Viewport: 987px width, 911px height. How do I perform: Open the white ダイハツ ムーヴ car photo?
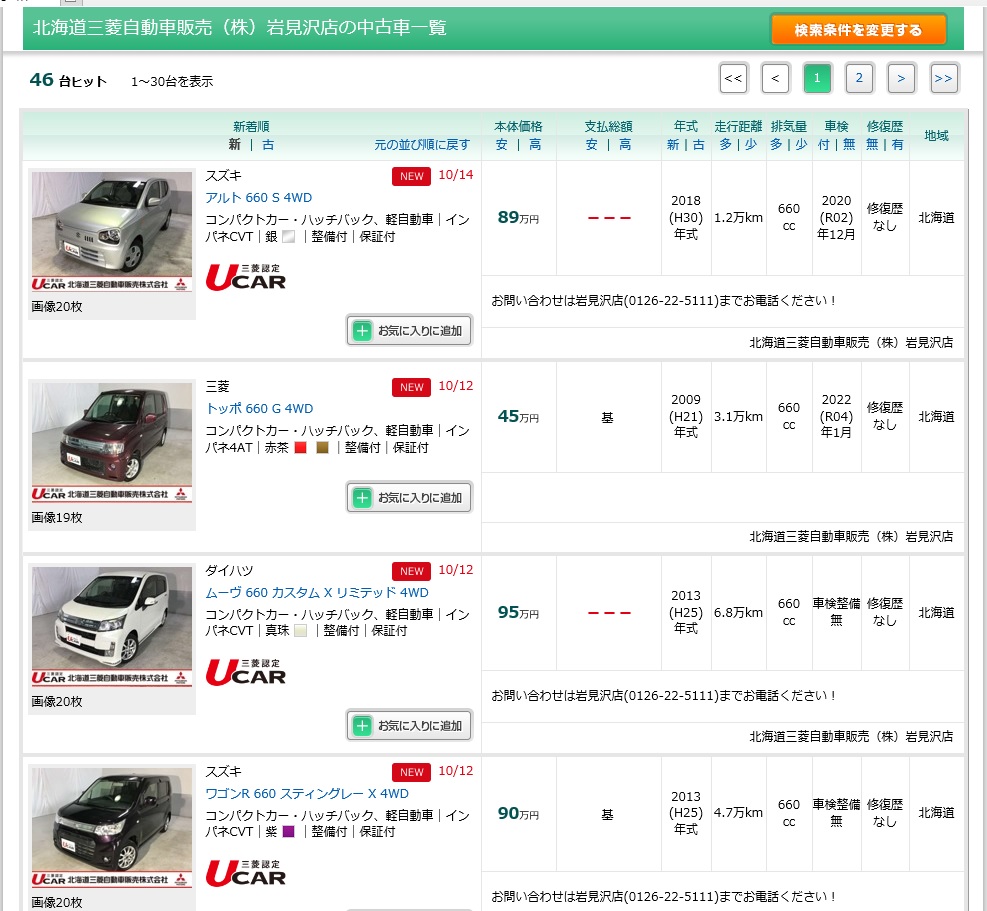pos(112,626)
